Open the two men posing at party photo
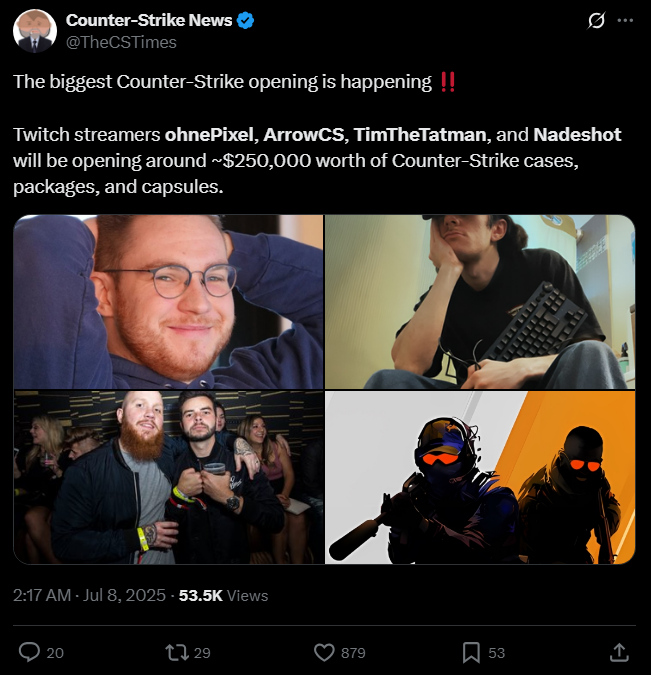This screenshot has height=675, width=651. 168,477
